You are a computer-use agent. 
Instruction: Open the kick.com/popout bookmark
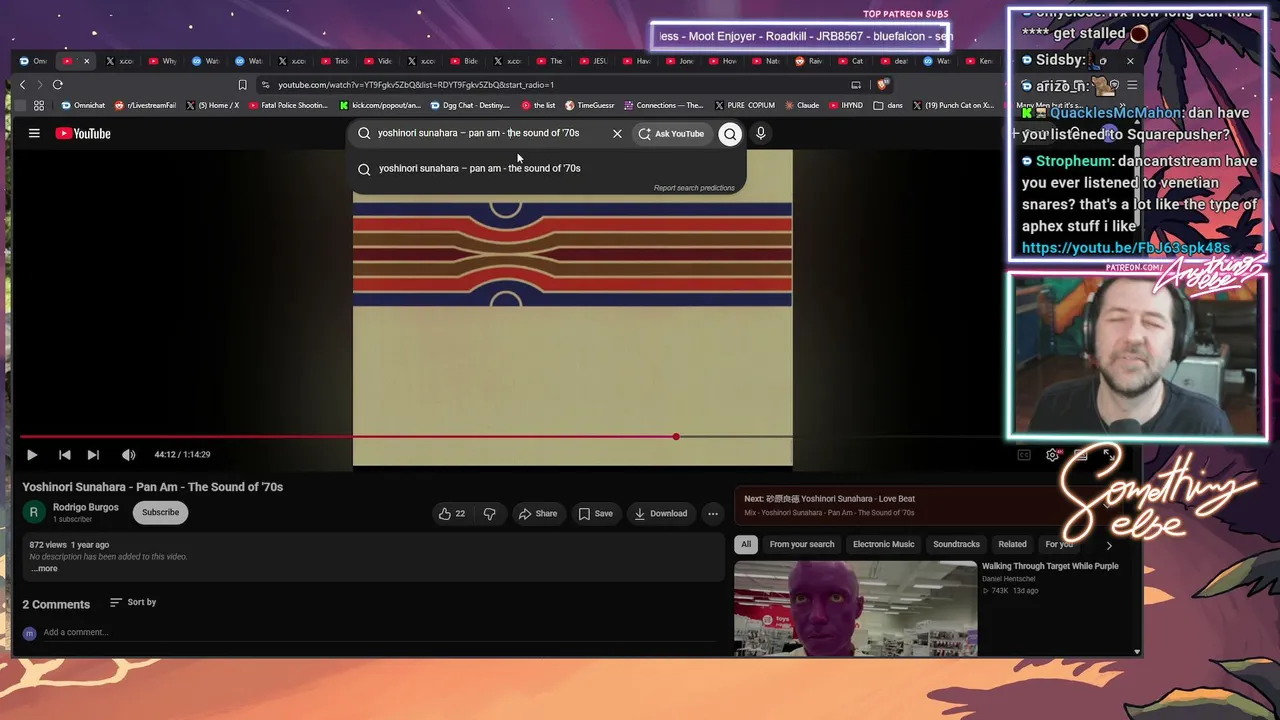click(380, 105)
